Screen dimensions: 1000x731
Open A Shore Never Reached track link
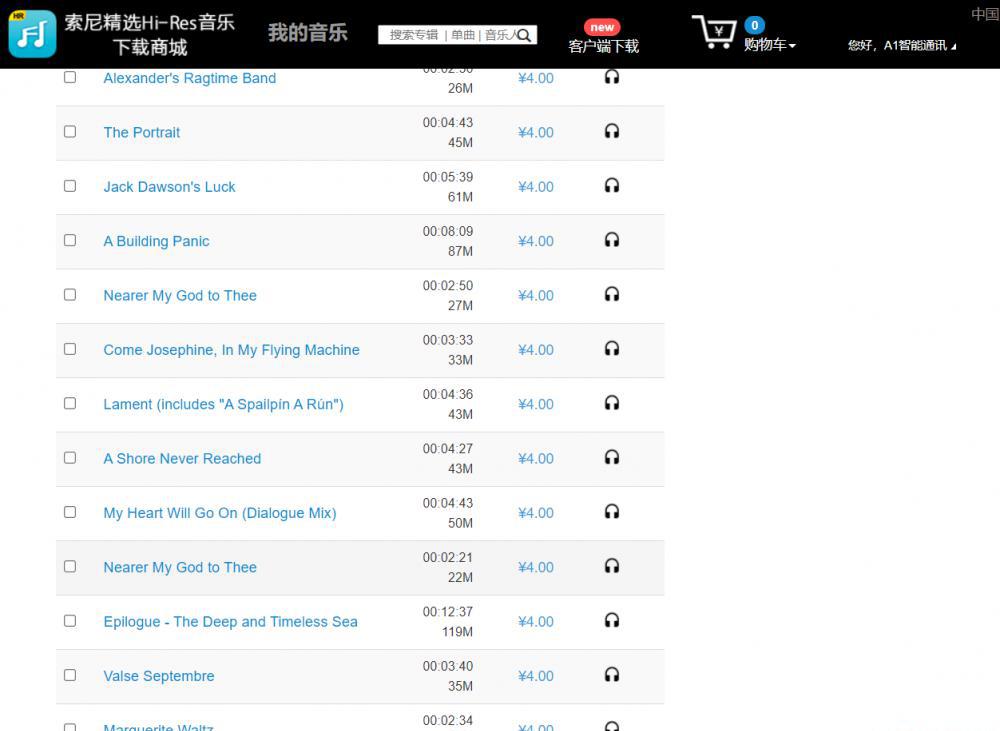coord(182,458)
